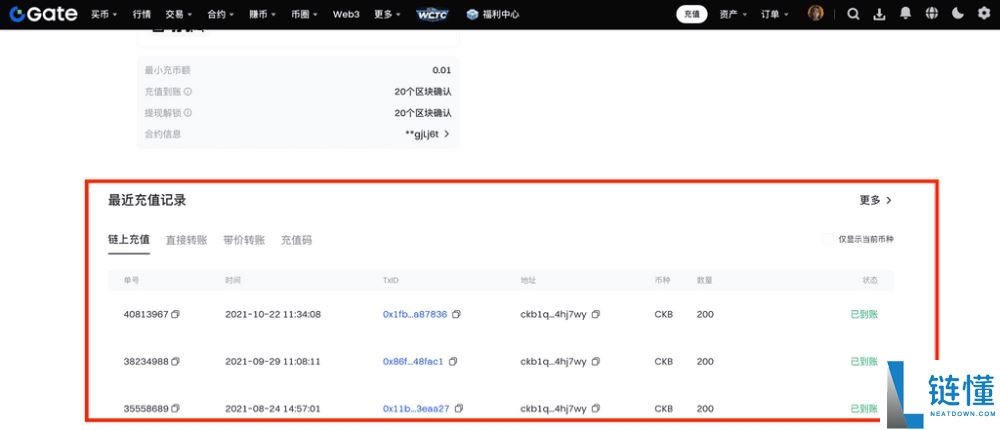Click the download app icon
Viewport: 1000px width, 430px height.
point(879,14)
